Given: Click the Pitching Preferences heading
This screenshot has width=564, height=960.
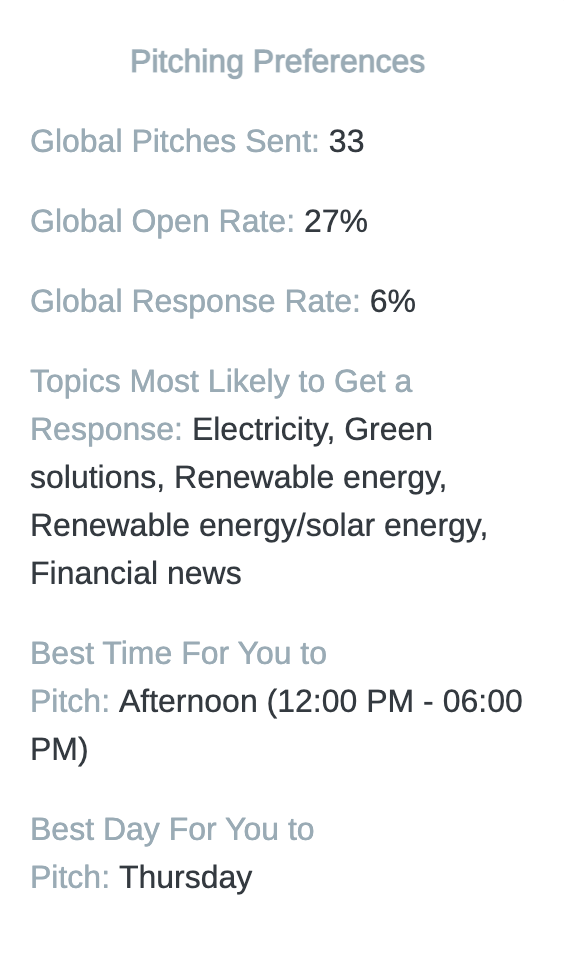Looking at the screenshot, I should [277, 62].
